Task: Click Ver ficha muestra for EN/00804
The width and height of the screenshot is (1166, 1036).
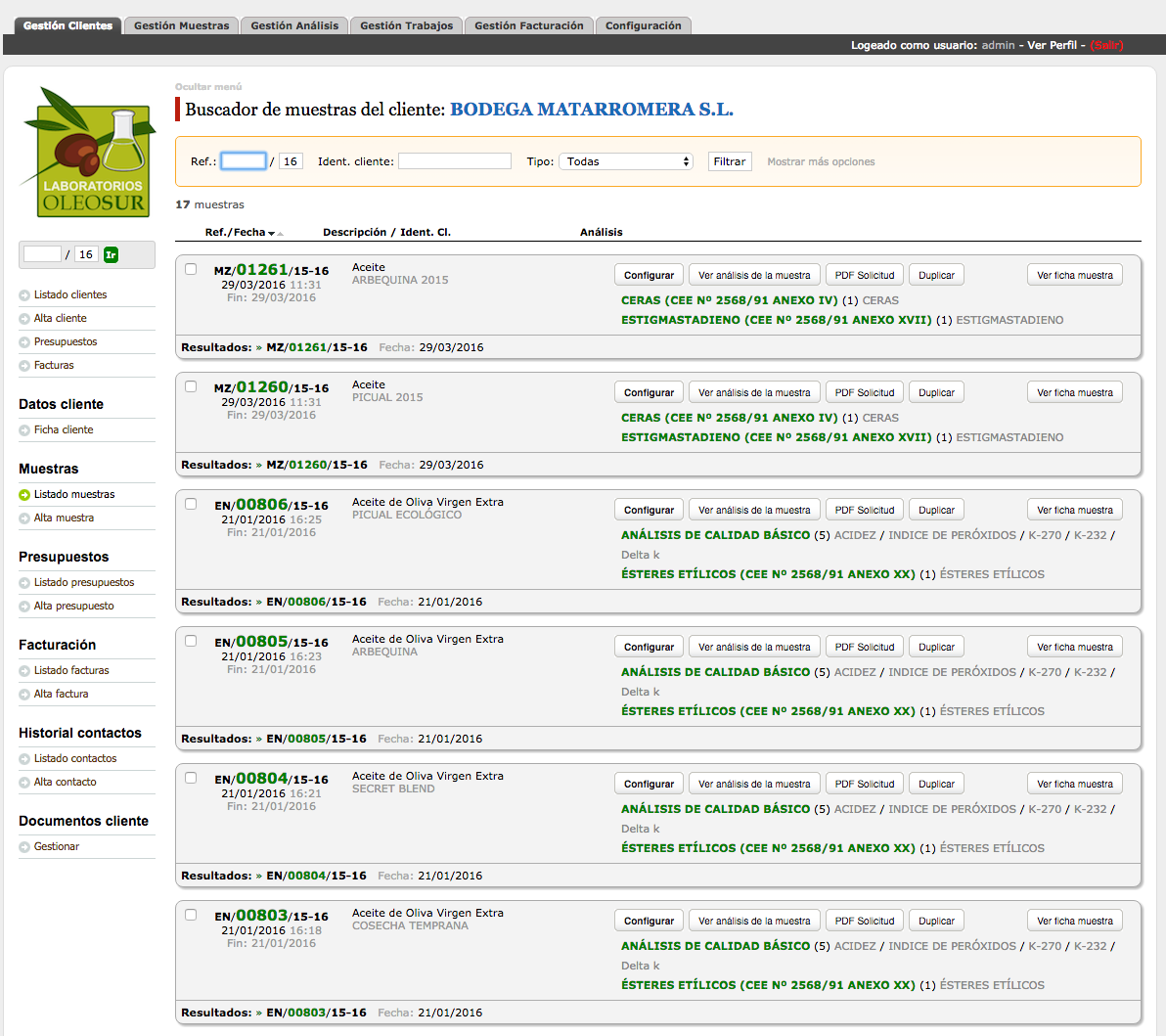Action: coord(1074,784)
